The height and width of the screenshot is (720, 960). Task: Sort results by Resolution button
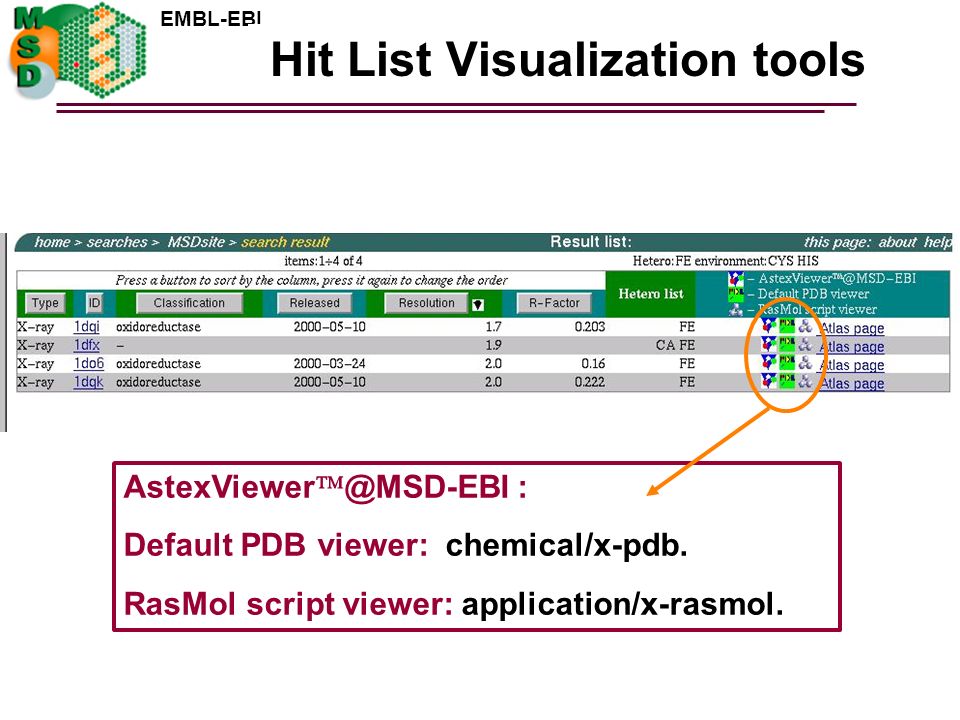(x=426, y=303)
